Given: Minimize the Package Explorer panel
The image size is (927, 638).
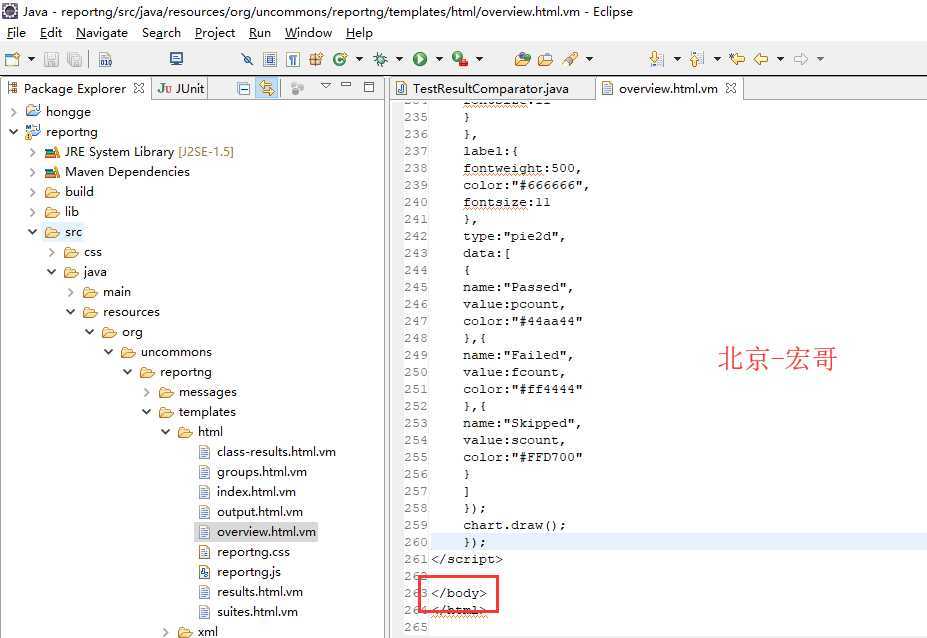Looking at the screenshot, I should point(346,85).
